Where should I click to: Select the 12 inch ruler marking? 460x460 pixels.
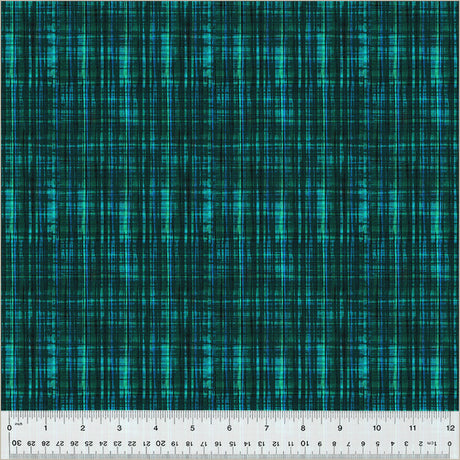[450, 428]
